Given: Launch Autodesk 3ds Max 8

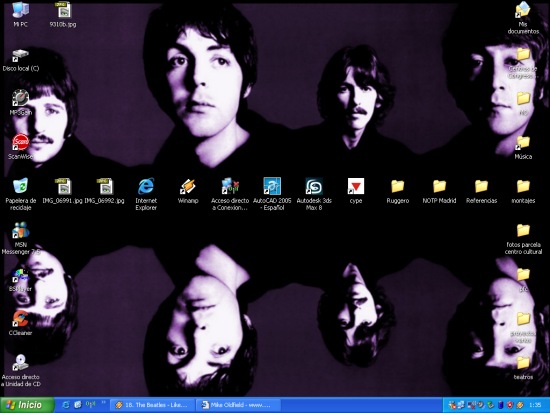Looking at the screenshot, I should click(x=314, y=194).
